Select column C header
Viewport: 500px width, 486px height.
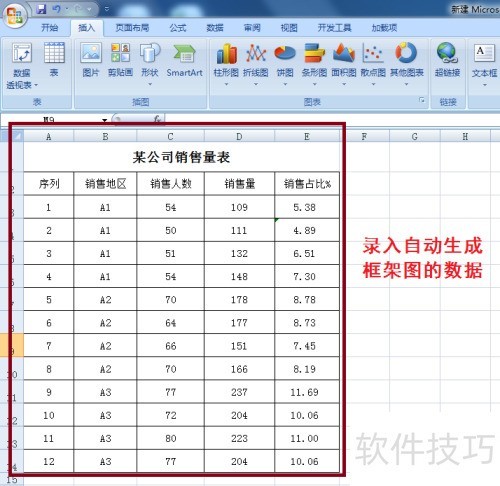click(x=170, y=136)
